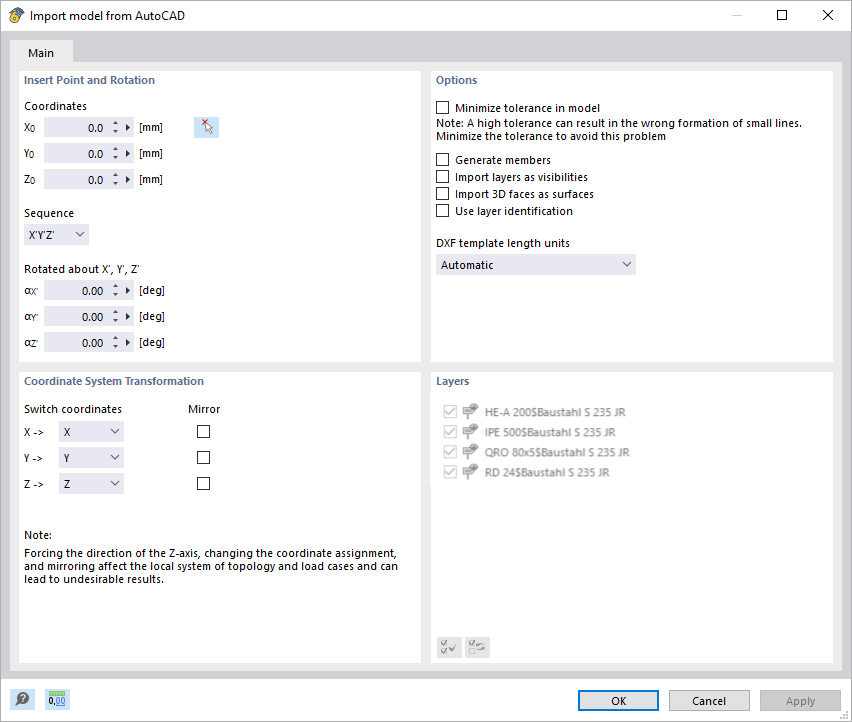This screenshot has width=852, height=722.
Task: Enable Minimize tolerance in model
Action: click(442, 107)
